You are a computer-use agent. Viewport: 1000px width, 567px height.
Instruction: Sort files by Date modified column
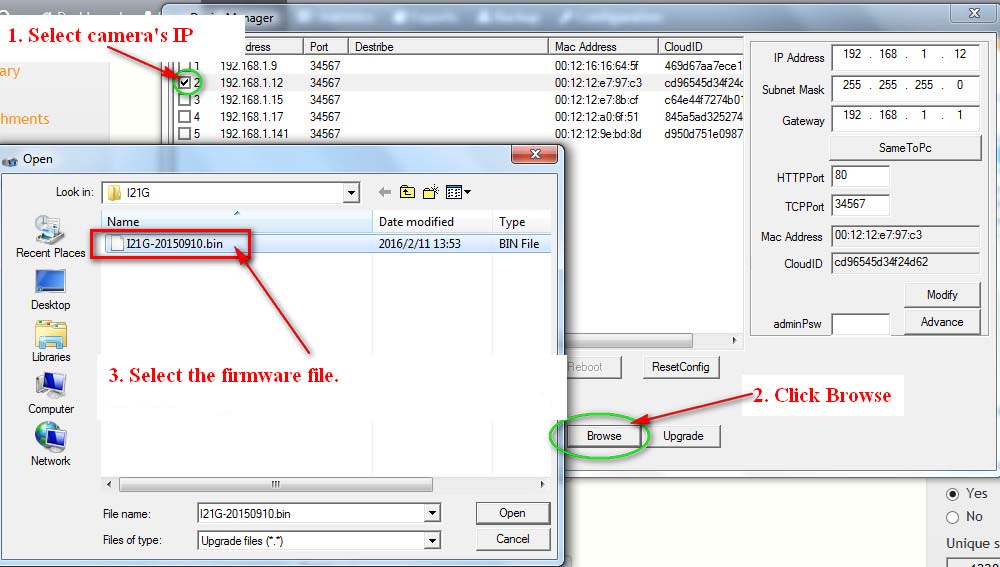coord(430,222)
